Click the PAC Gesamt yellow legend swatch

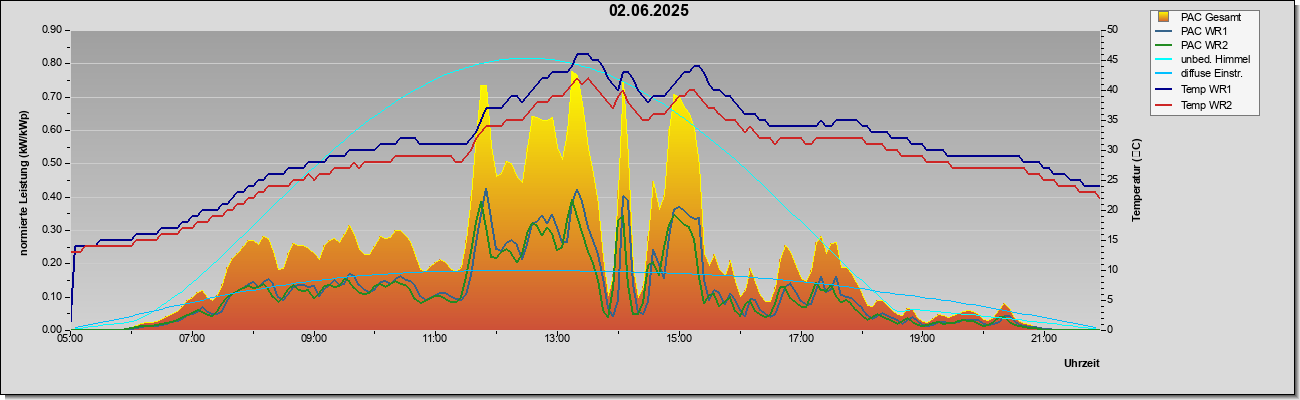pyautogui.click(x=1164, y=16)
